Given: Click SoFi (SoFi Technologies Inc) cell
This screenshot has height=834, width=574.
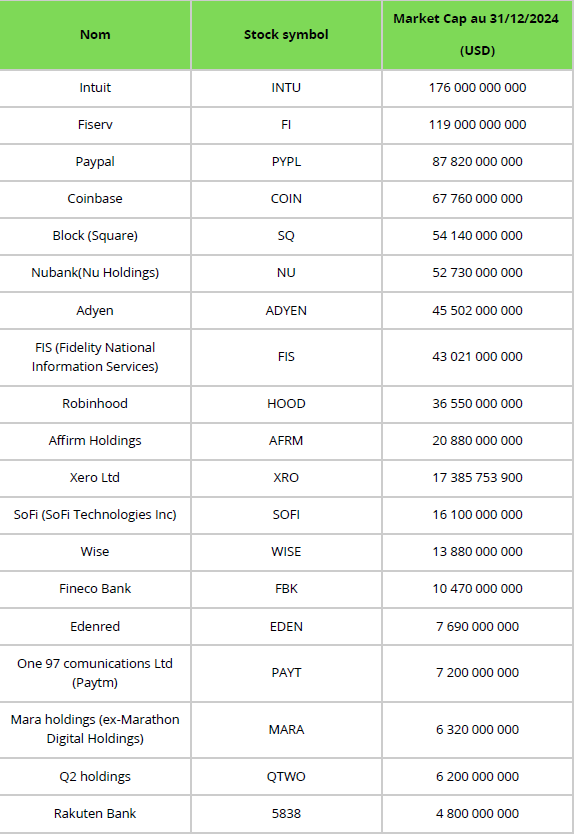Looking at the screenshot, I should pyautogui.click(x=95, y=515).
